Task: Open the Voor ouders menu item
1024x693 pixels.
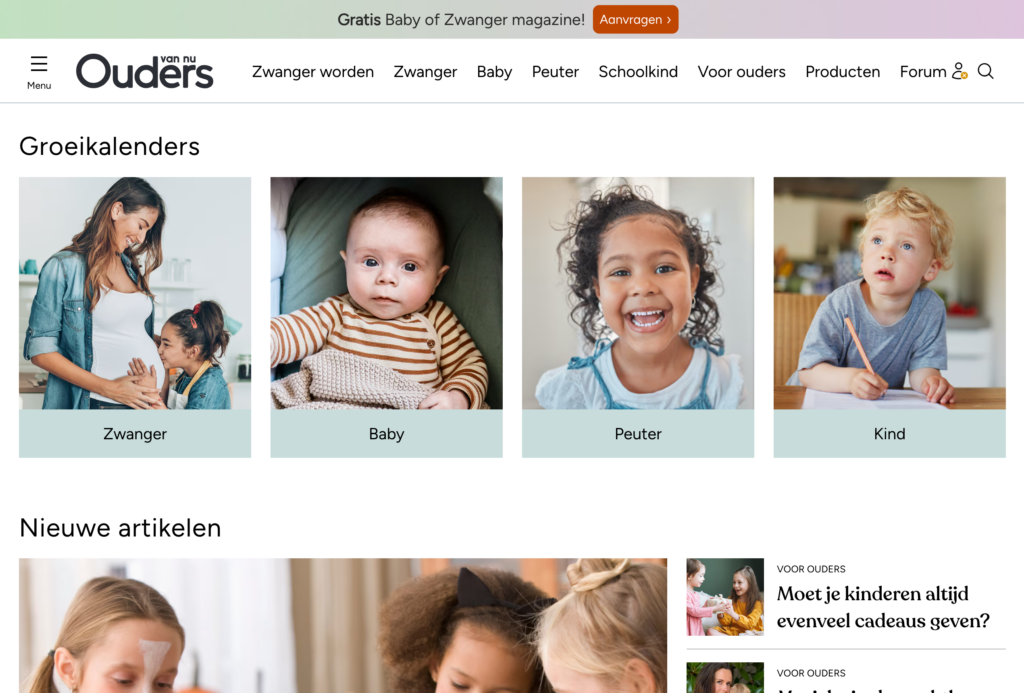Action: pos(741,72)
